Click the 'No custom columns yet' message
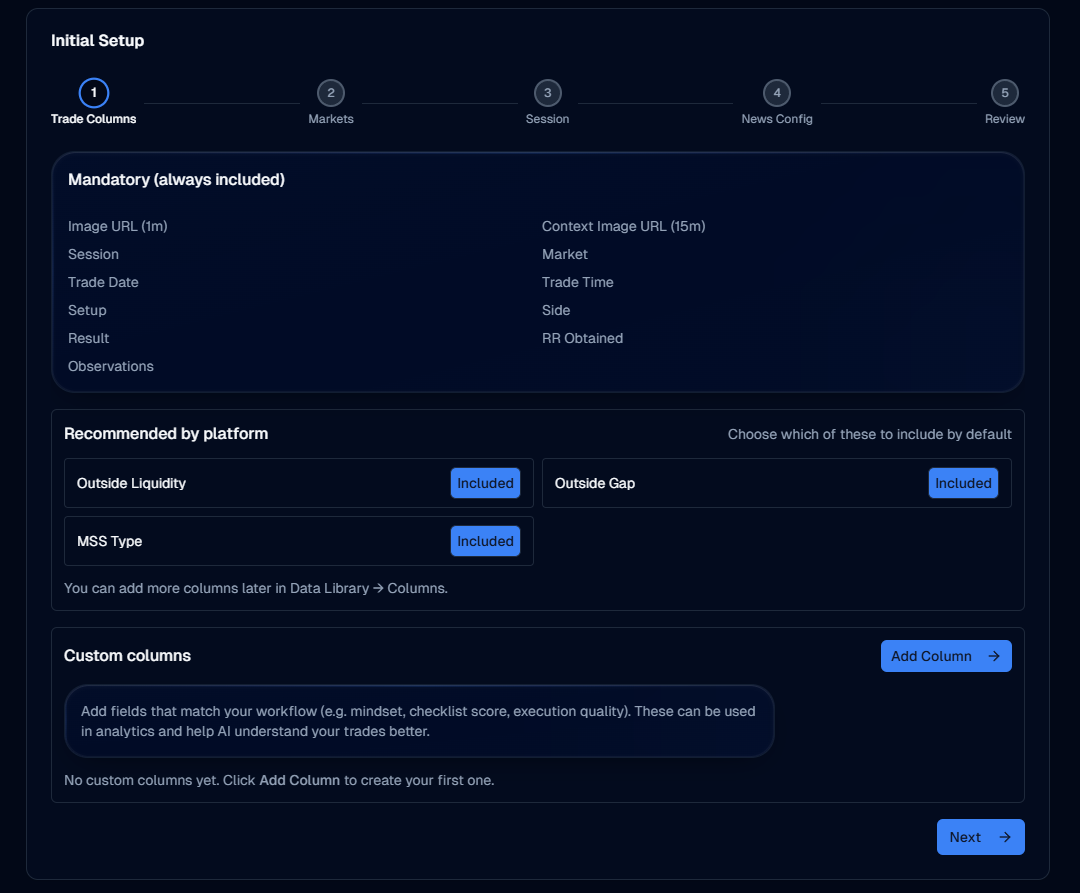This screenshot has width=1080, height=893. tap(279, 780)
